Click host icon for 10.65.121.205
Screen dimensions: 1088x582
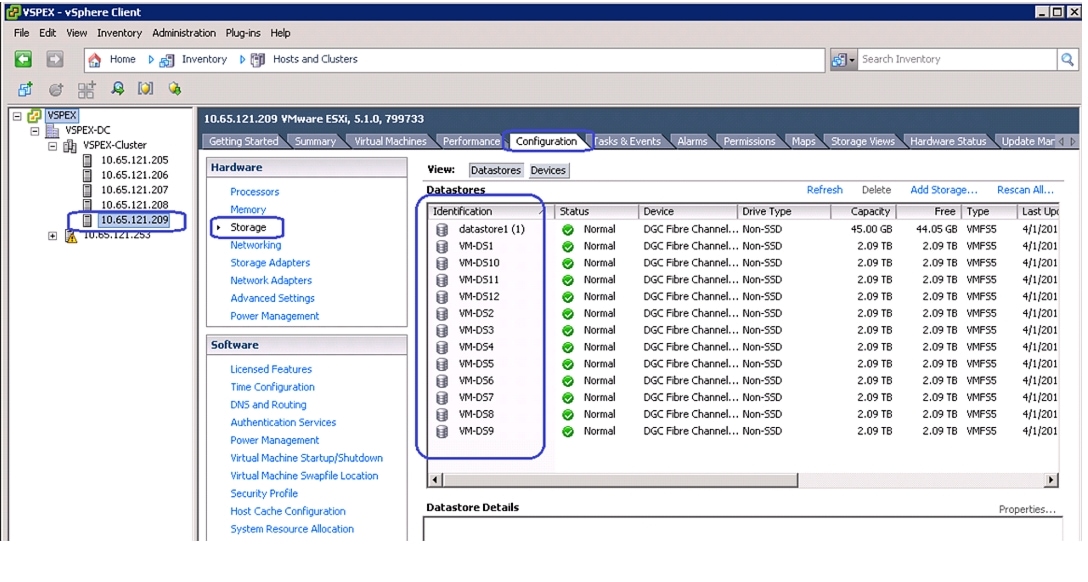point(87,160)
